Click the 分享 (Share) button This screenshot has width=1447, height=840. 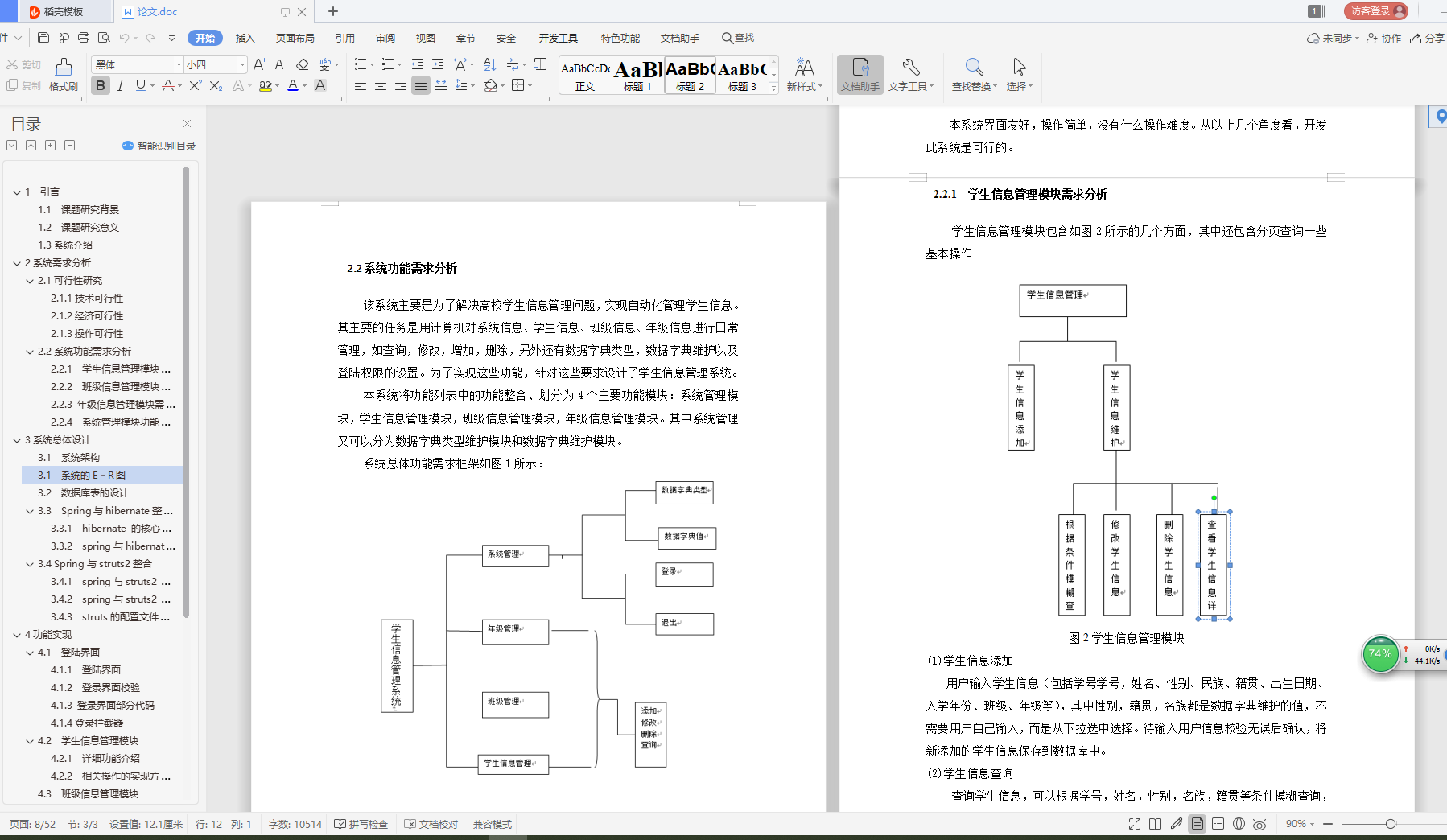(x=1427, y=38)
